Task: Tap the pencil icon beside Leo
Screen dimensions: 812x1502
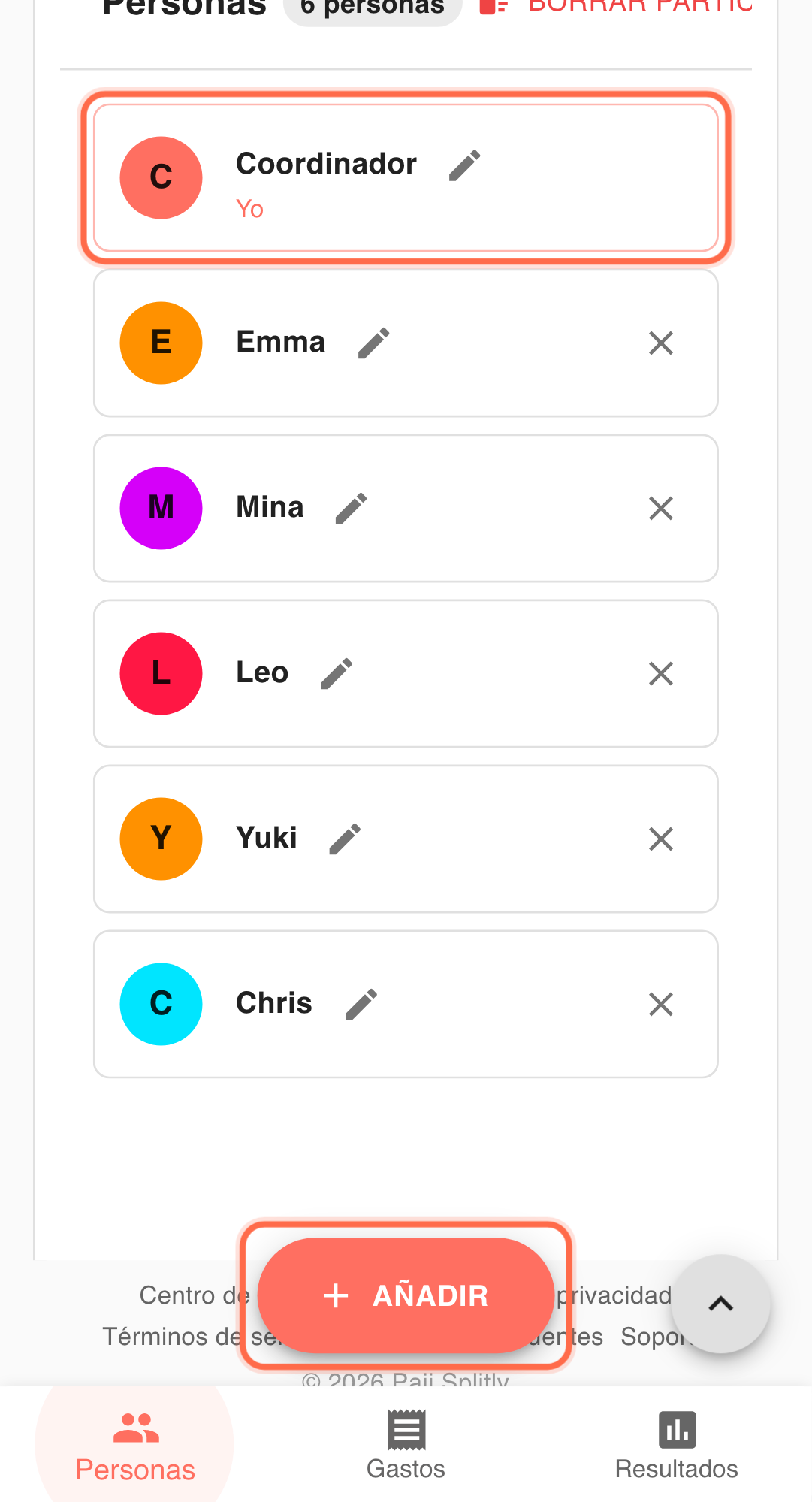Action: click(x=336, y=674)
